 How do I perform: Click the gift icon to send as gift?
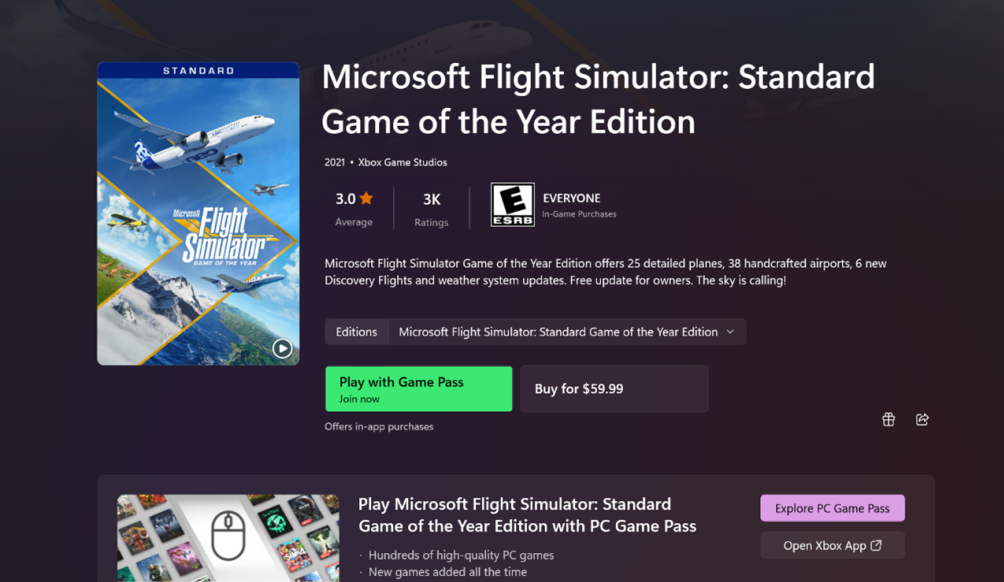(888, 419)
